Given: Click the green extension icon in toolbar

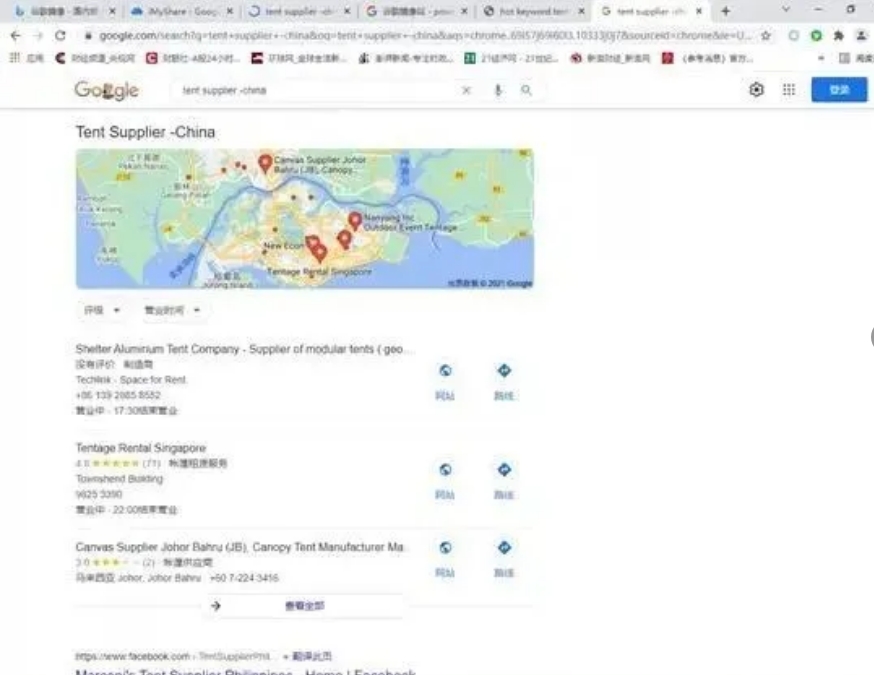Looking at the screenshot, I should click(817, 36).
